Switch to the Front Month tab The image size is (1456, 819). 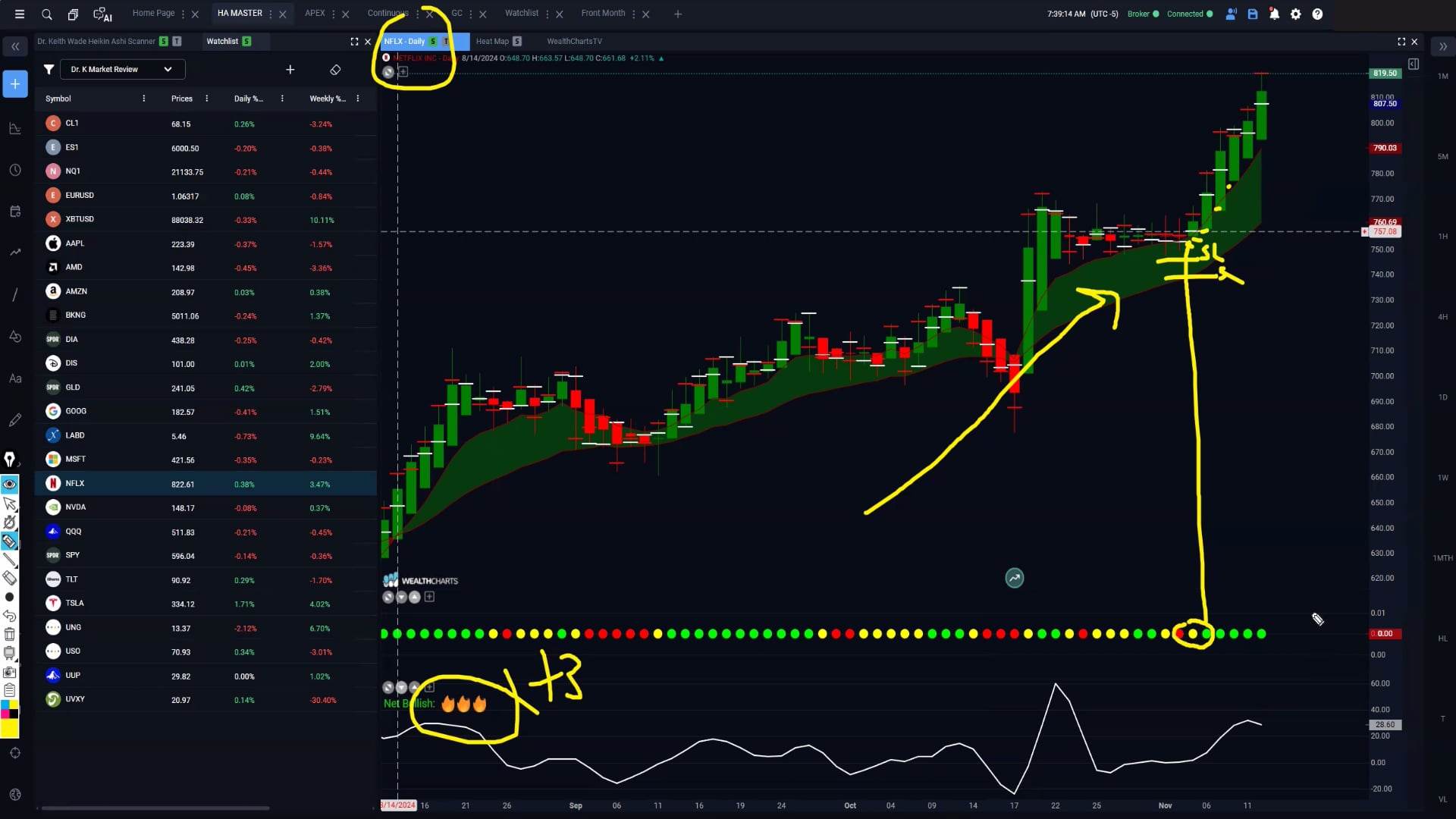click(603, 13)
